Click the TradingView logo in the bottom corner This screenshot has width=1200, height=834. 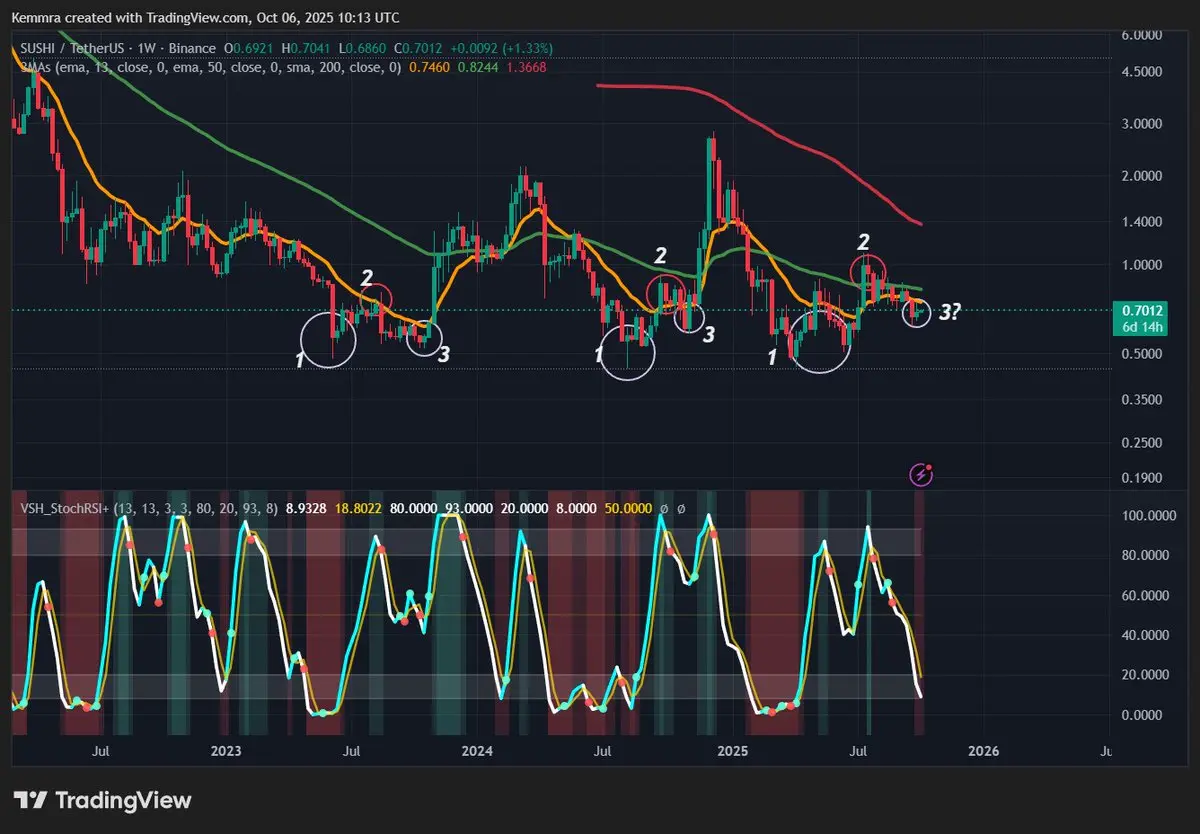[x=102, y=800]
